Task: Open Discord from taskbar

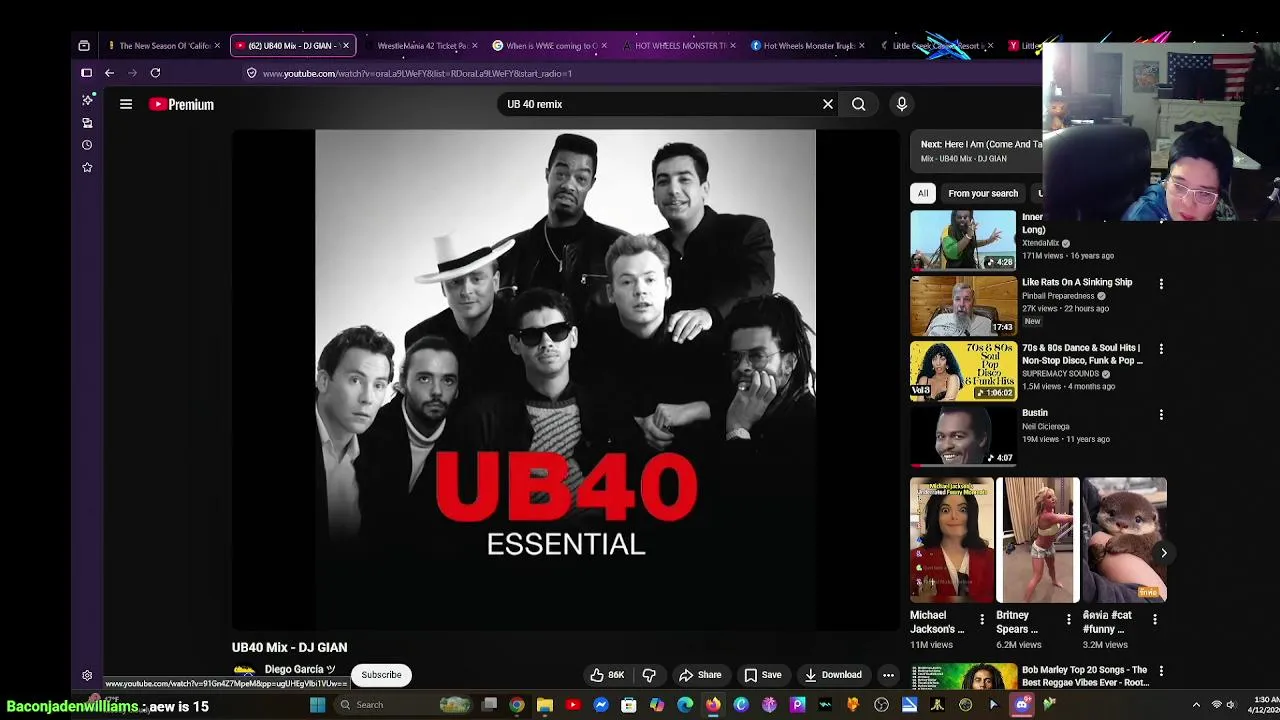Action: pos(1021,705)
